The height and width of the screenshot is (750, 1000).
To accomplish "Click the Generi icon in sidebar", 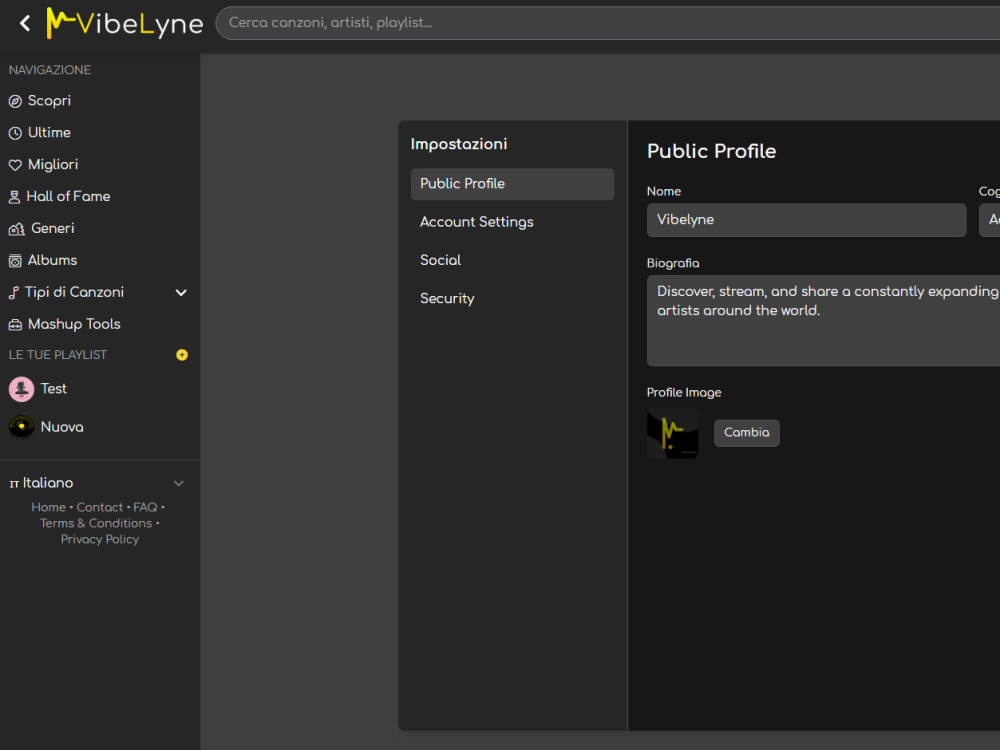I will point(17,229).
